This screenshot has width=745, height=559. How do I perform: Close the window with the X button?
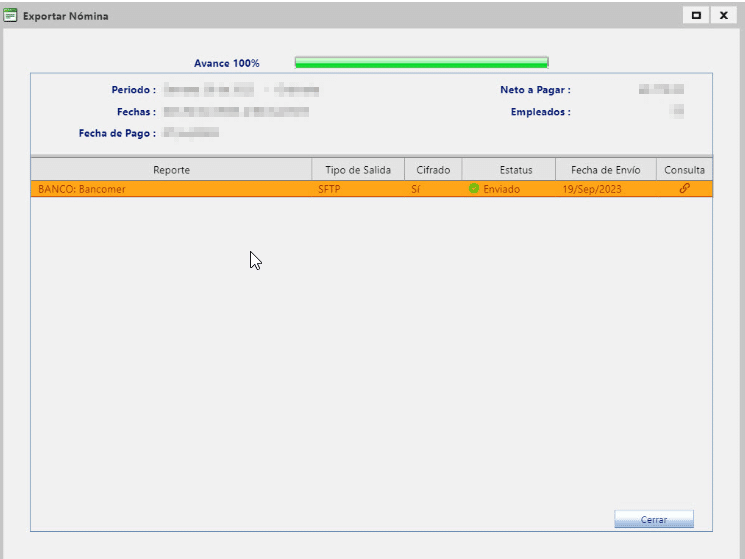pos(723,16)
